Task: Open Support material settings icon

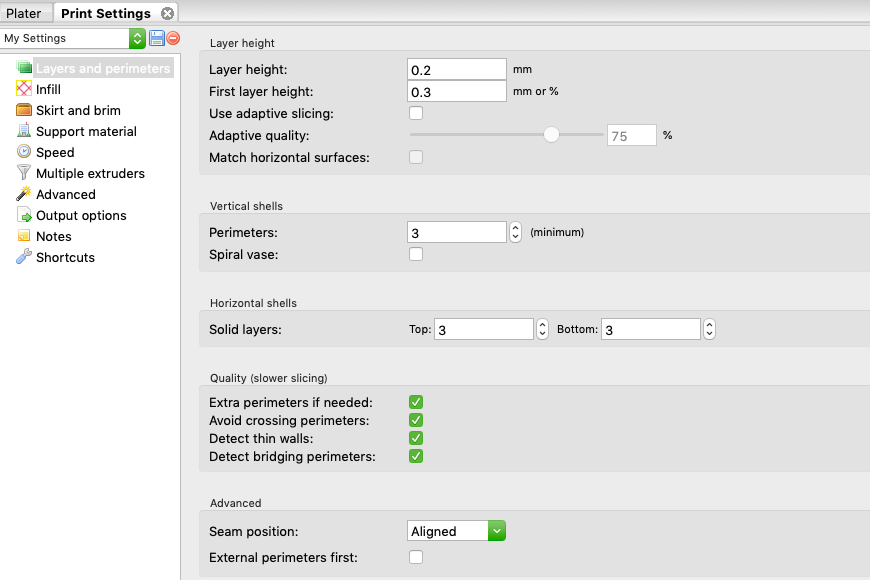Action: 24,130
